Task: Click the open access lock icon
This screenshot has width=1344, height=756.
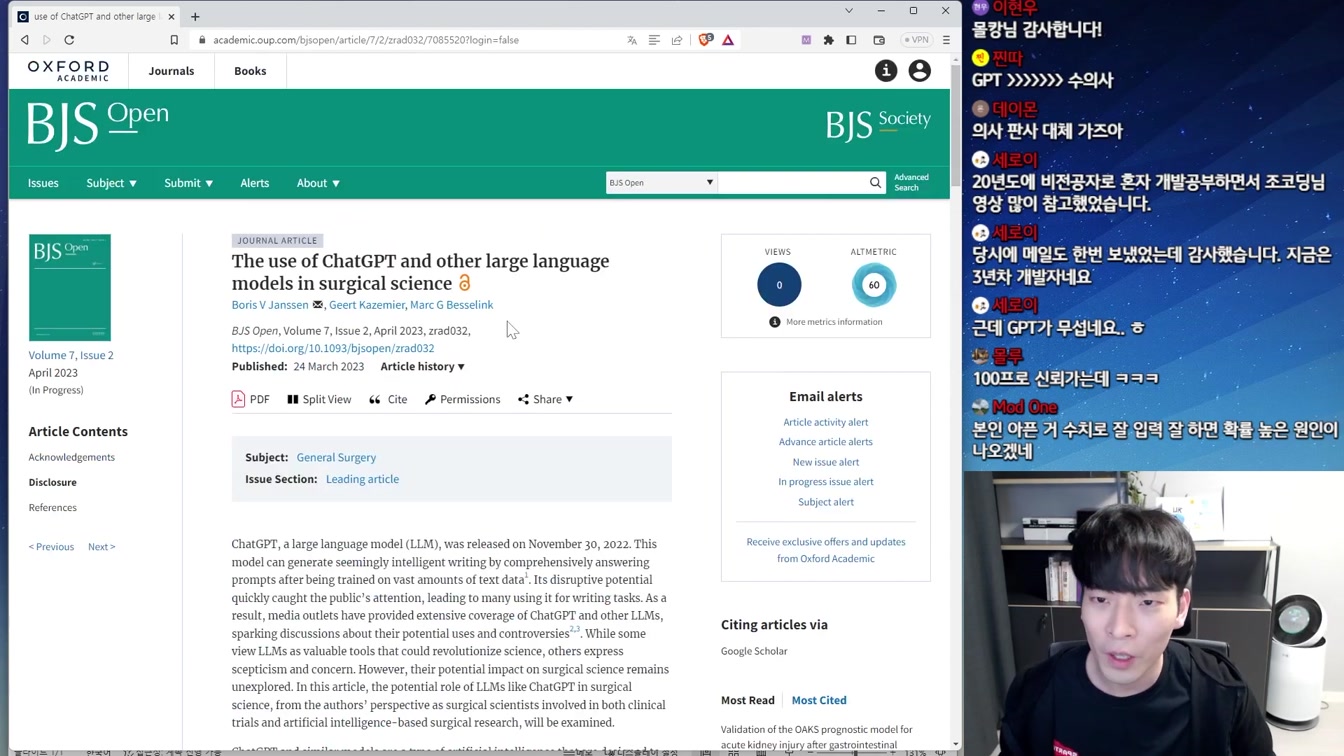Action: point(465,284)
